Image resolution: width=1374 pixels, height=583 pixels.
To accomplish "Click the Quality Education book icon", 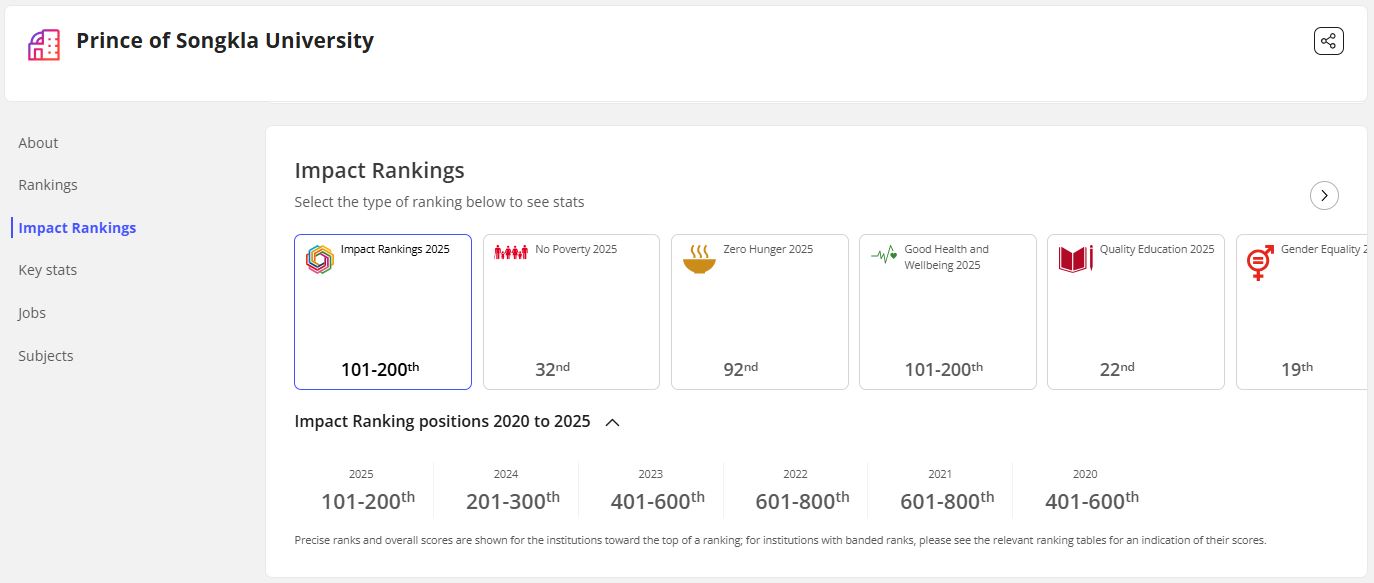I will click(x=1075, y=259).
